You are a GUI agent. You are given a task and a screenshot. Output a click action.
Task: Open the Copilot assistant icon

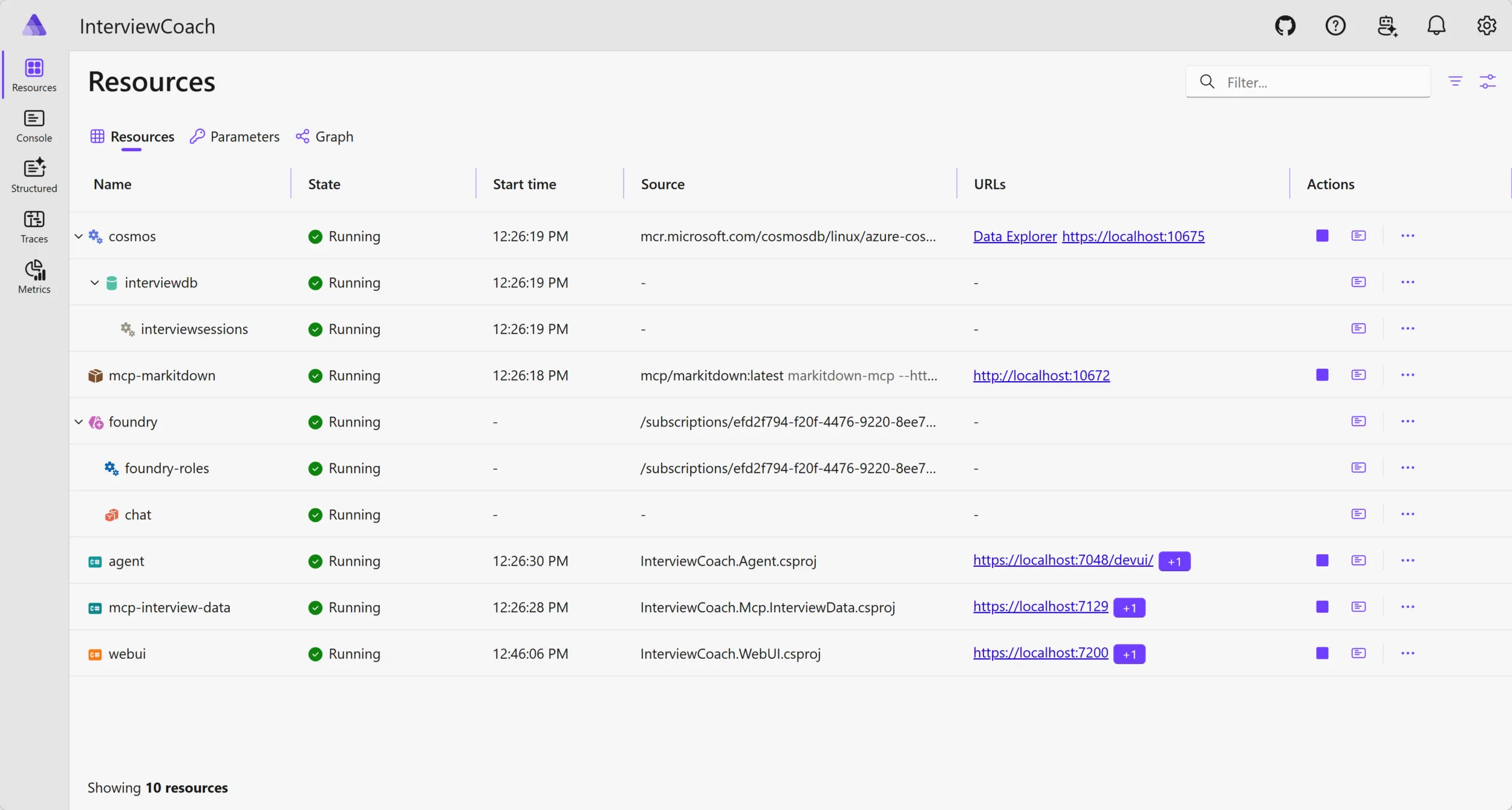coord(1387,26)
